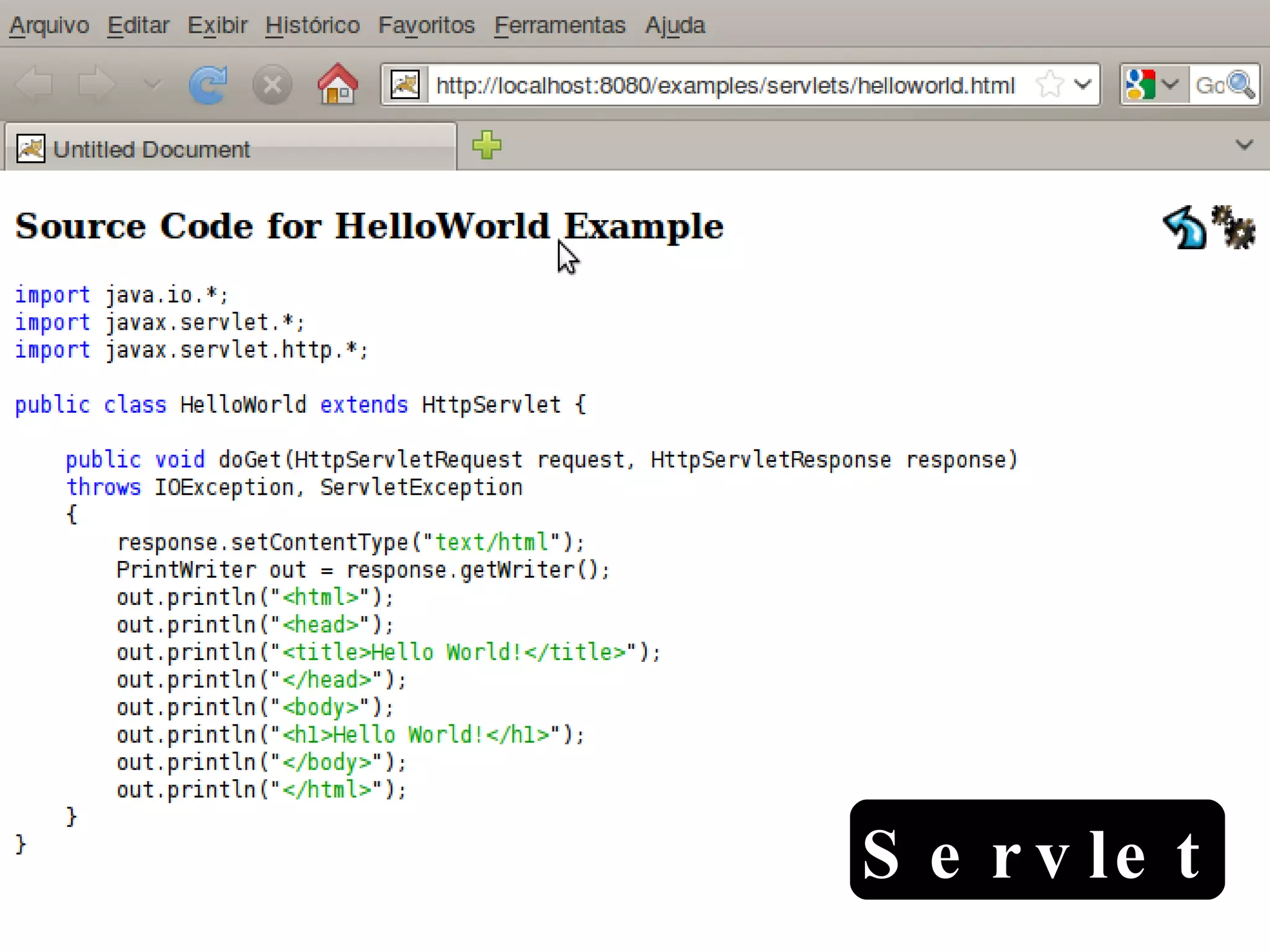Click the Source Code for HelloWorld heading
This screenshot has width=1270, height=952.
pos(370,226)
